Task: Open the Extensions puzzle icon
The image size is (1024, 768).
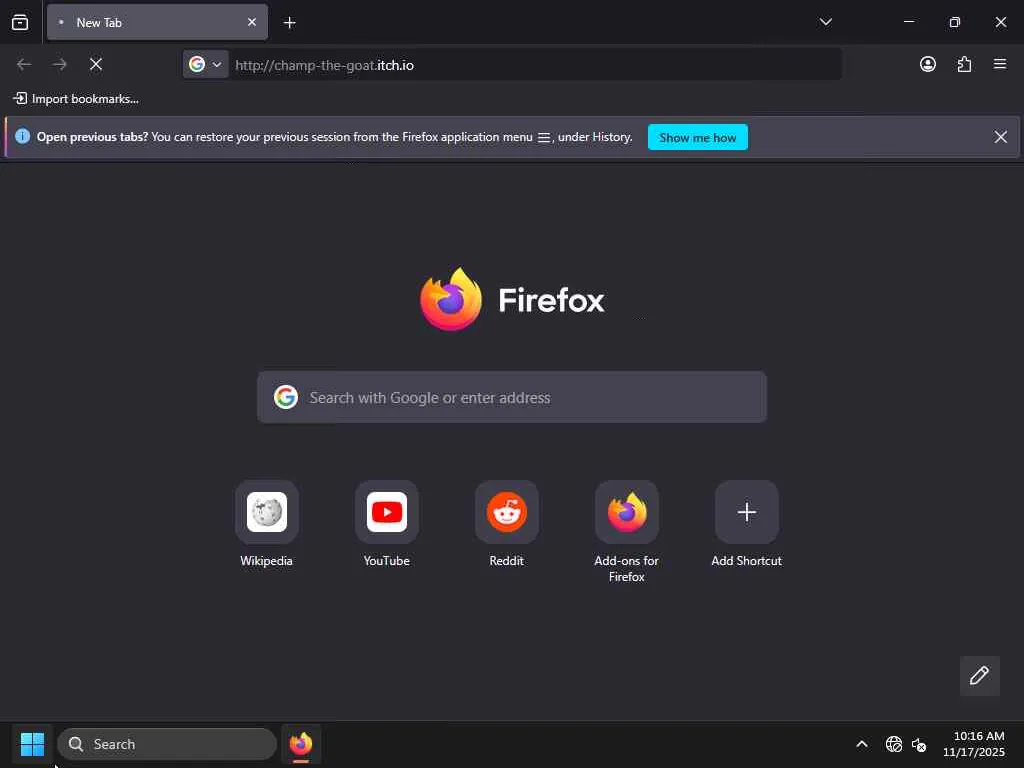Action: 964,64
